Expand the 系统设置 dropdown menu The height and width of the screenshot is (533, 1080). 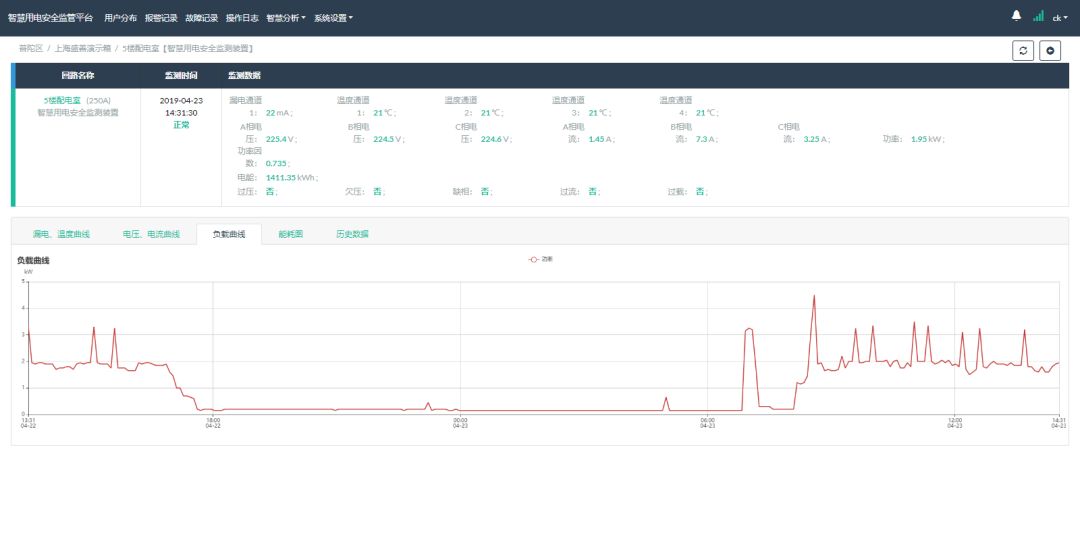333,18
